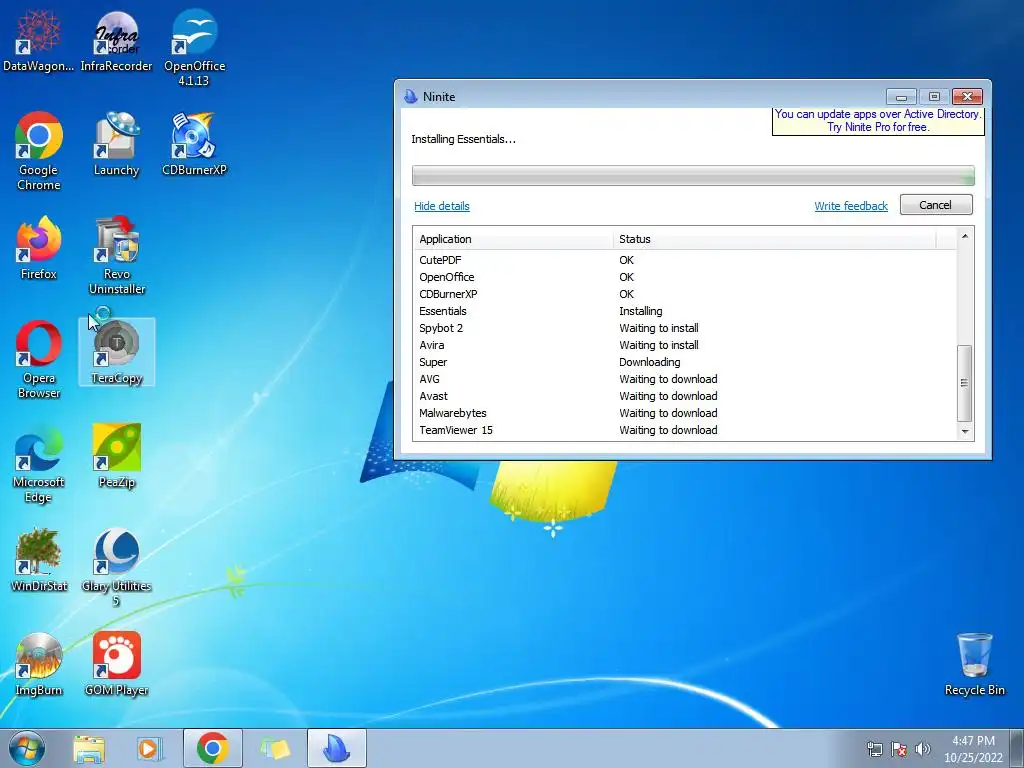Image resolution: width=1024 pixels, height=768 pixels.
Task: Open the Action Center flag icon
Action: pyautogui.click(x=899, y=749)
